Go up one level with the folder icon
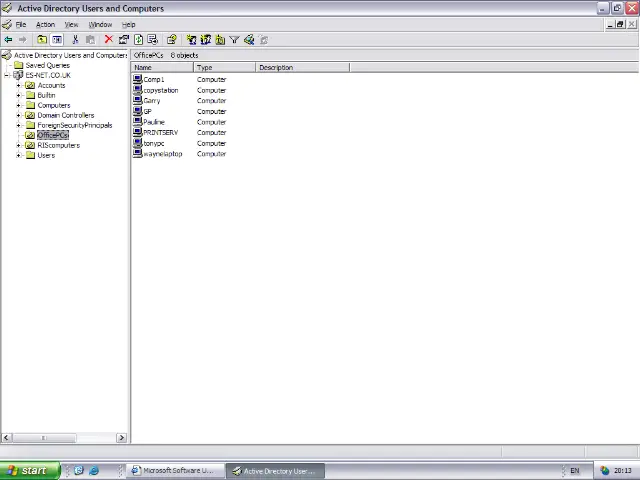 coord(42,40)
